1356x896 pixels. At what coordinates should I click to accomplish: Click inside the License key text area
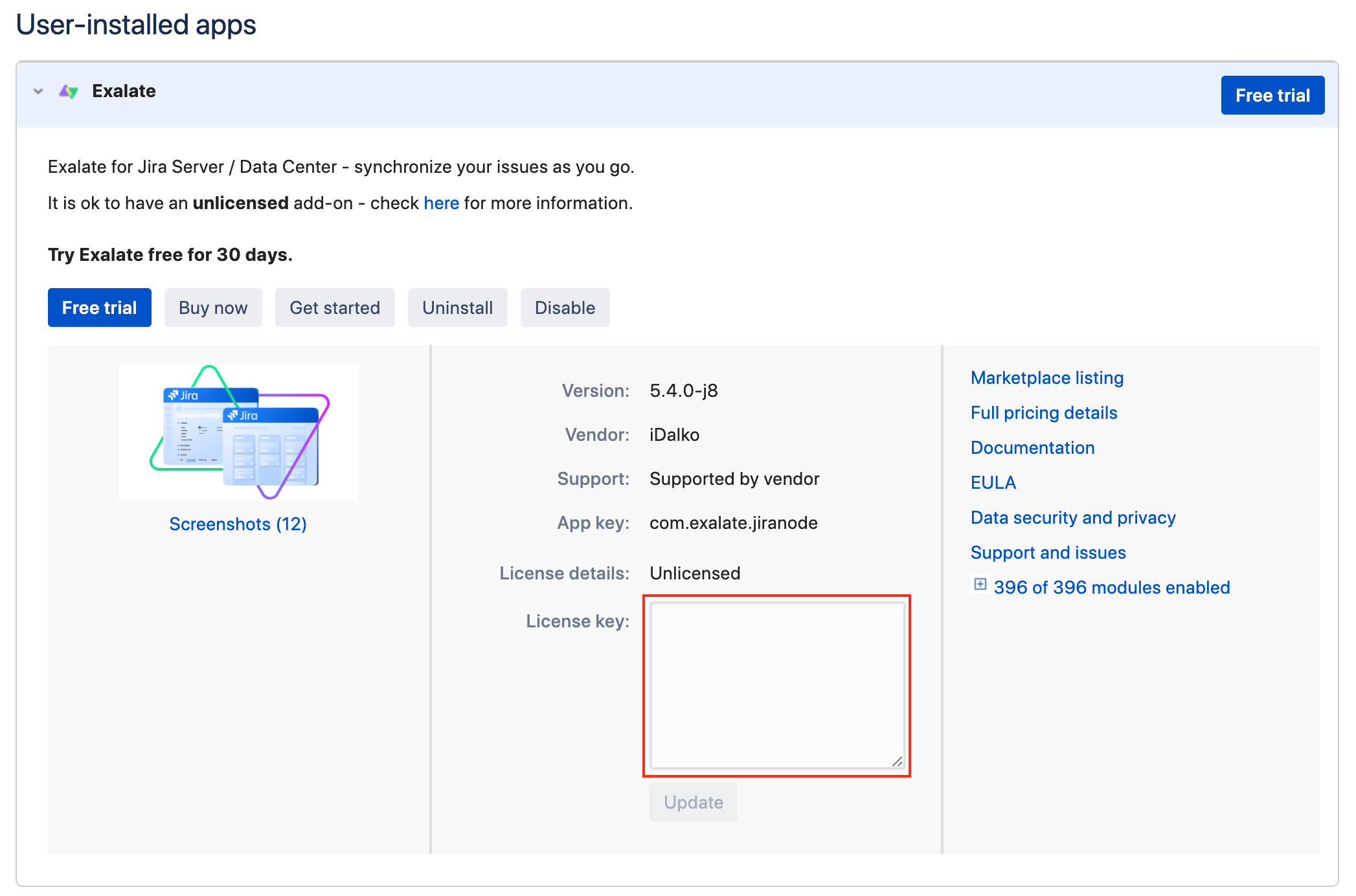pos(776,685)
